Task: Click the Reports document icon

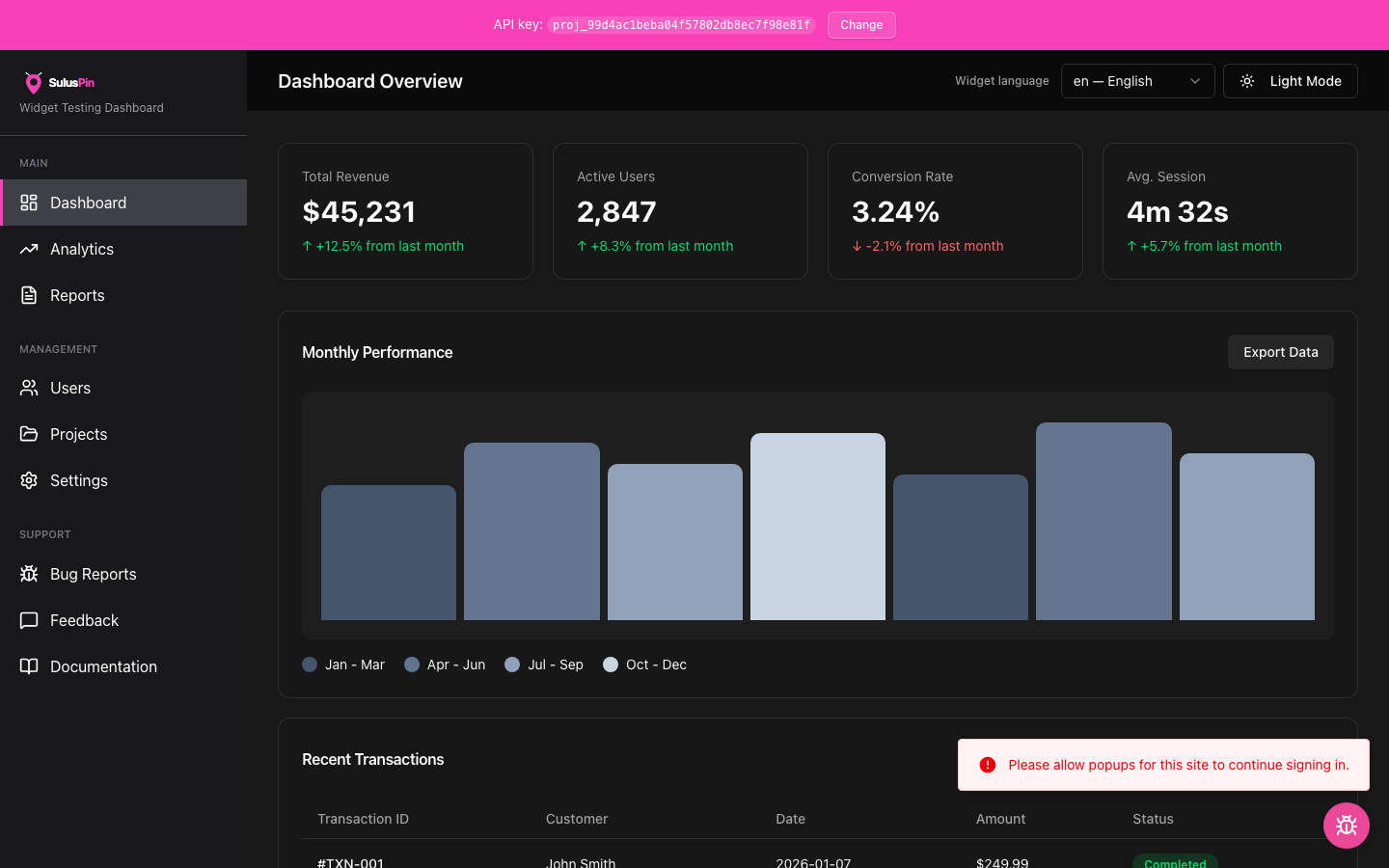Action: pyautogui.click(x=29, y=295)
